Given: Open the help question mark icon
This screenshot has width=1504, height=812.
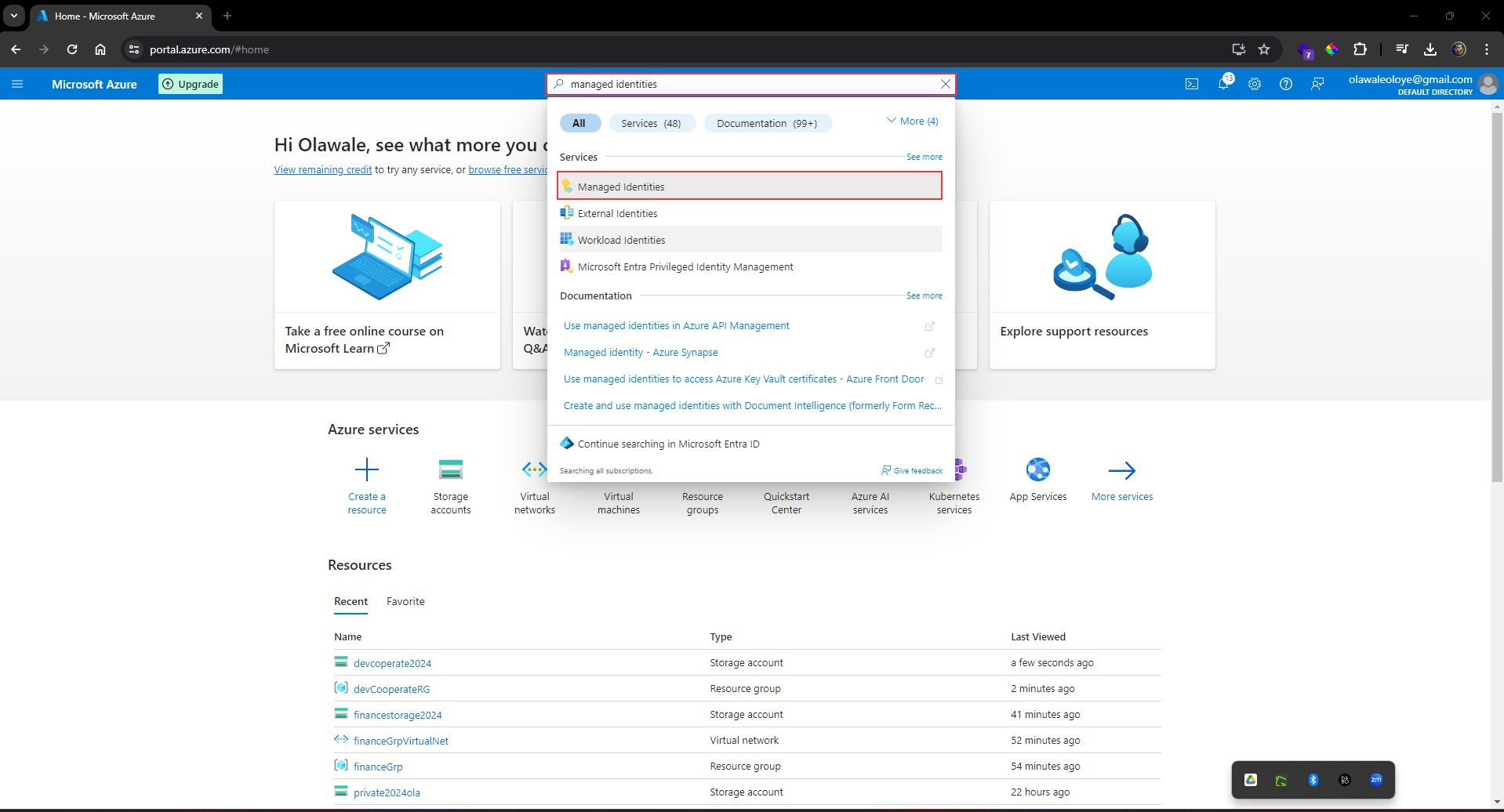Looking at the screenshot, I should point(1286,84).
